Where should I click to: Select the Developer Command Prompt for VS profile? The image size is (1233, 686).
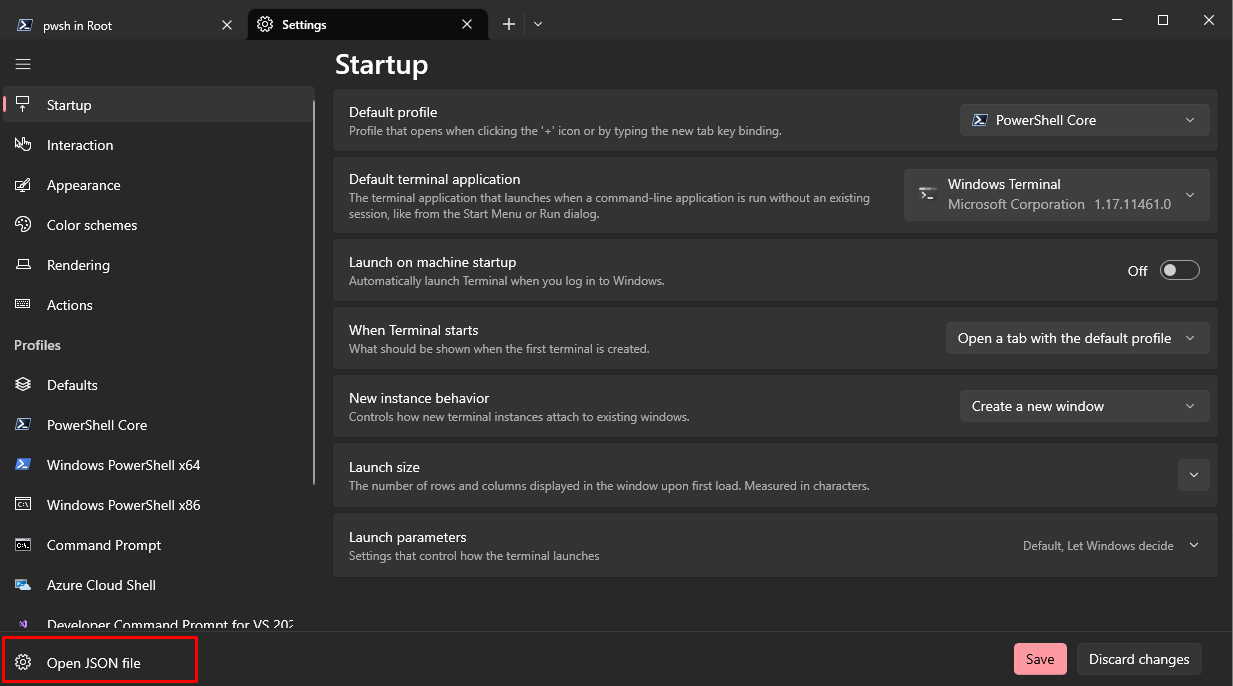[159, 623]
